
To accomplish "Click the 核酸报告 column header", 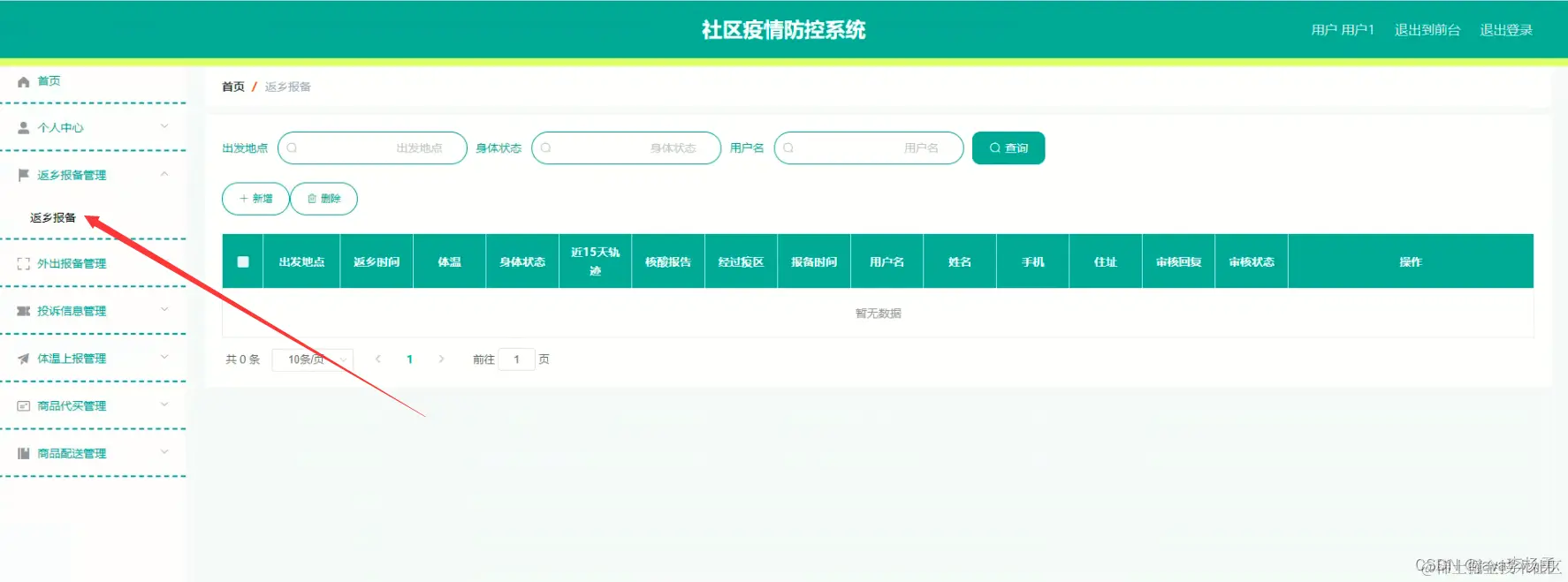I will click(668, 261).
